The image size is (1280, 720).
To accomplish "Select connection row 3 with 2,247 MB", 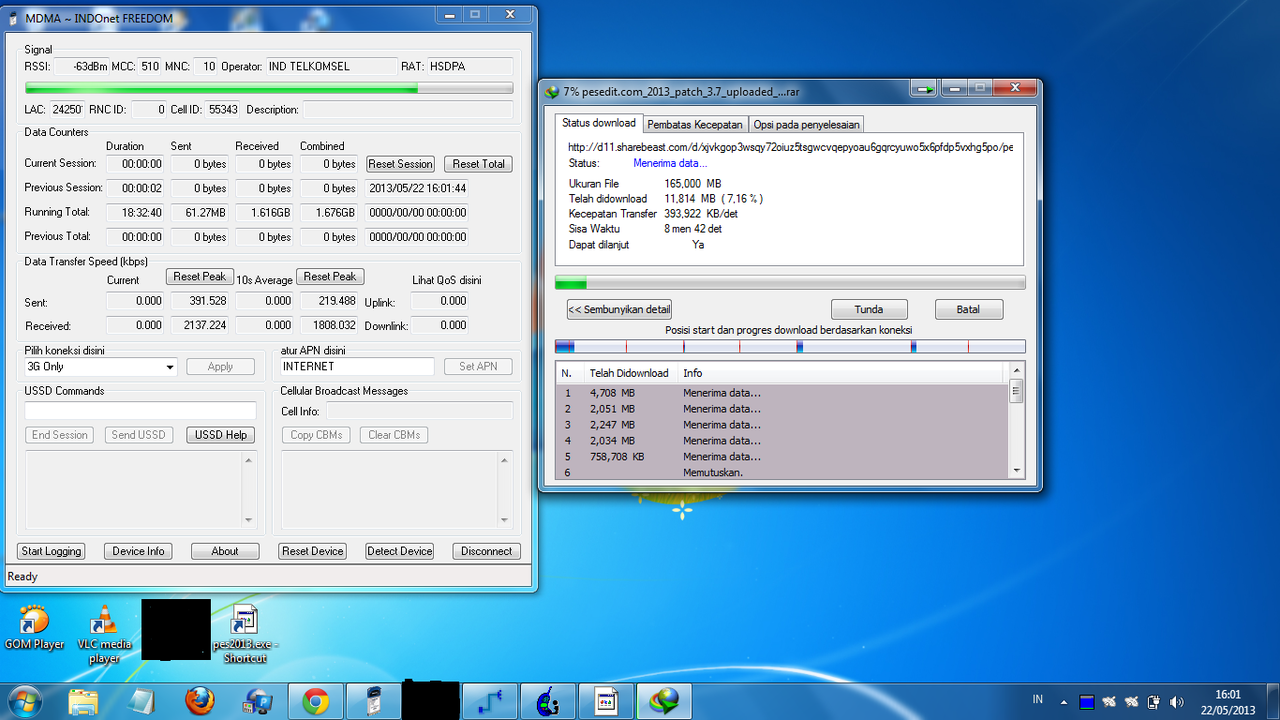I will pyautogui.click(x=782, y=425).
